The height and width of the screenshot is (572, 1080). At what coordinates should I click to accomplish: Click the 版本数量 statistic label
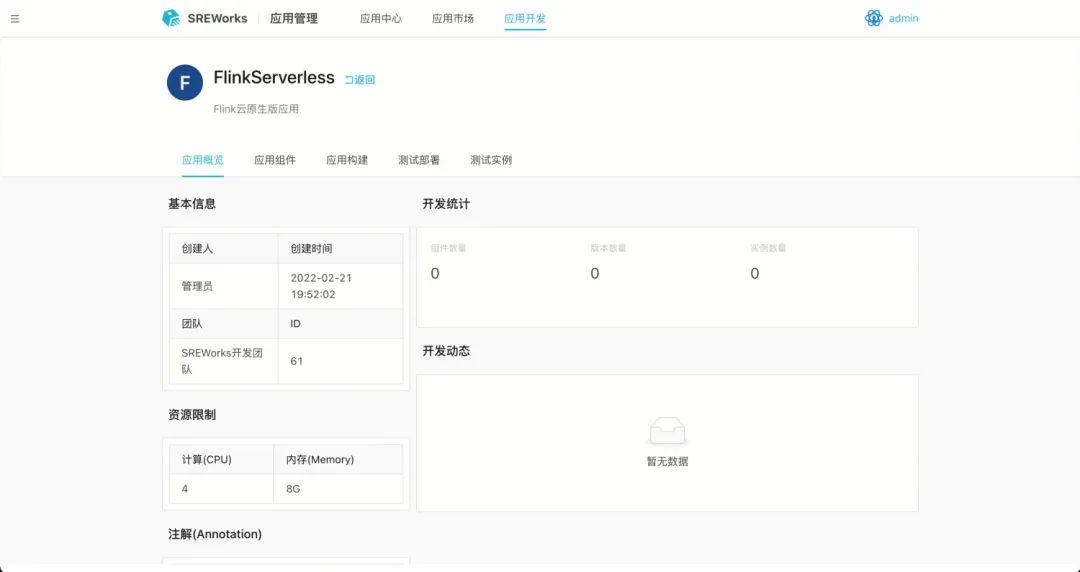pyautogui.click(x=608, y=248)
